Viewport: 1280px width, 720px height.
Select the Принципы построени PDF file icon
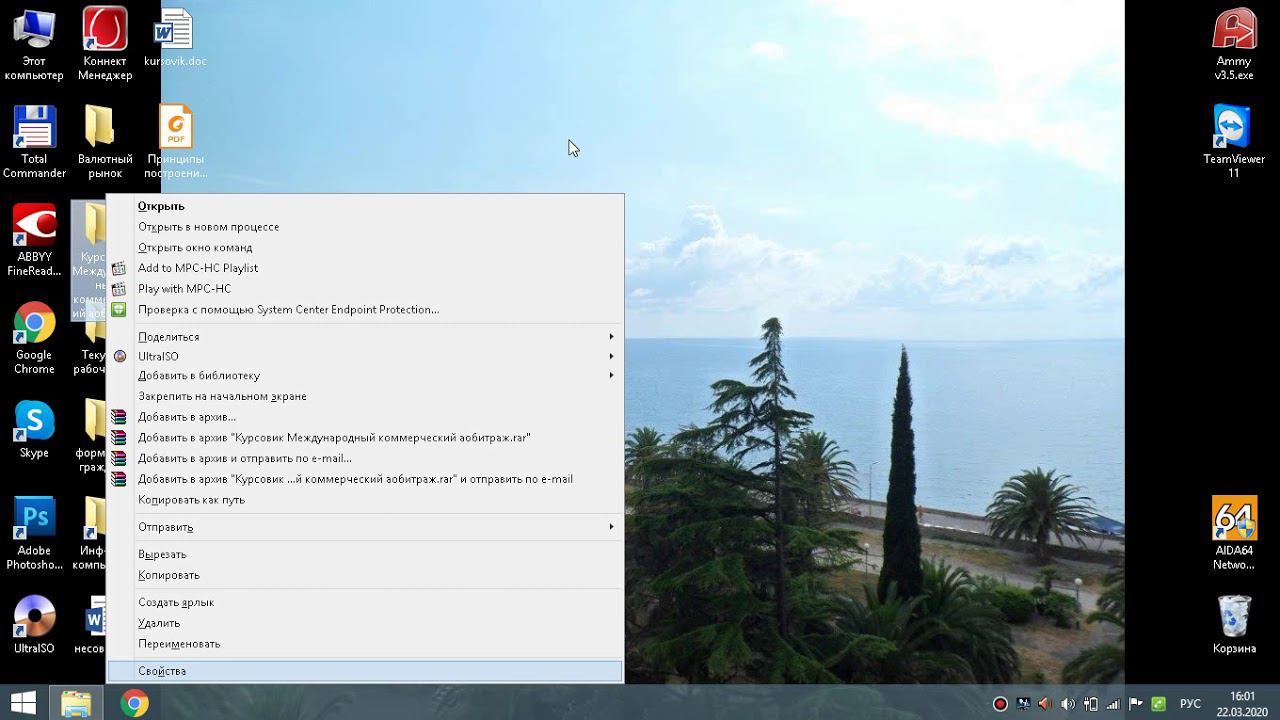click(x=175, y=142)
